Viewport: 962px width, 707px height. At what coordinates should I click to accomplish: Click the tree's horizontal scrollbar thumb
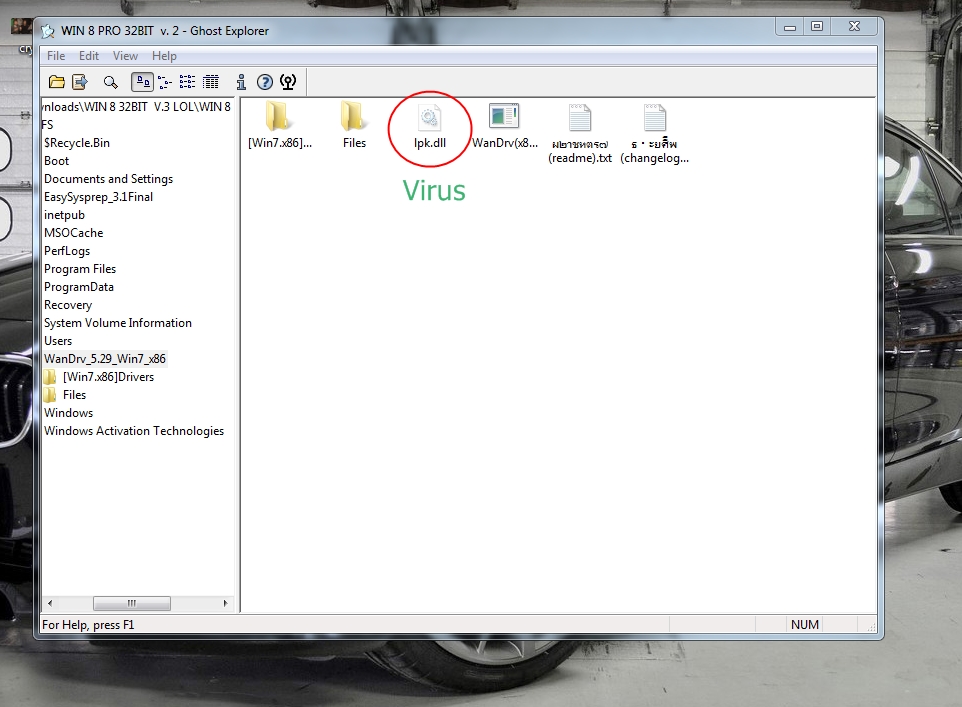tap(132, 603)
